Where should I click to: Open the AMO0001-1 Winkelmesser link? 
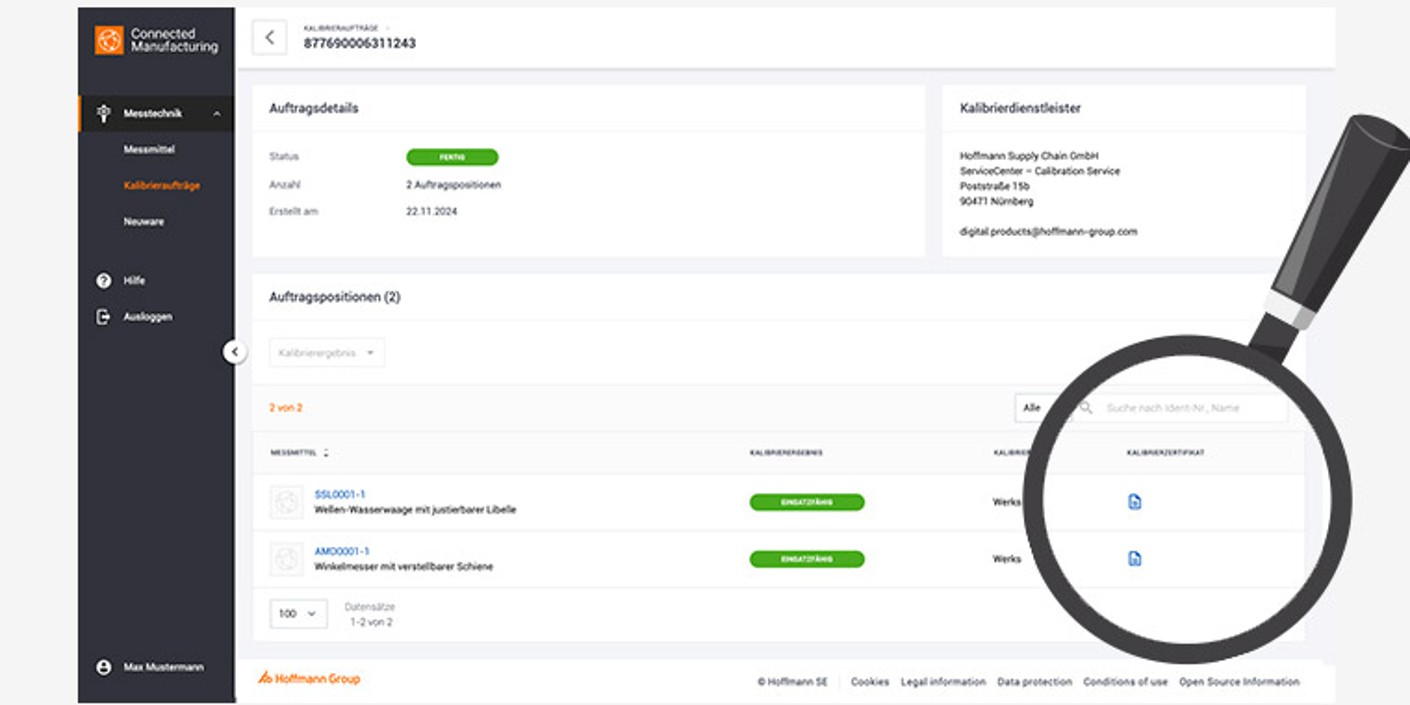(x=343, y=552)
